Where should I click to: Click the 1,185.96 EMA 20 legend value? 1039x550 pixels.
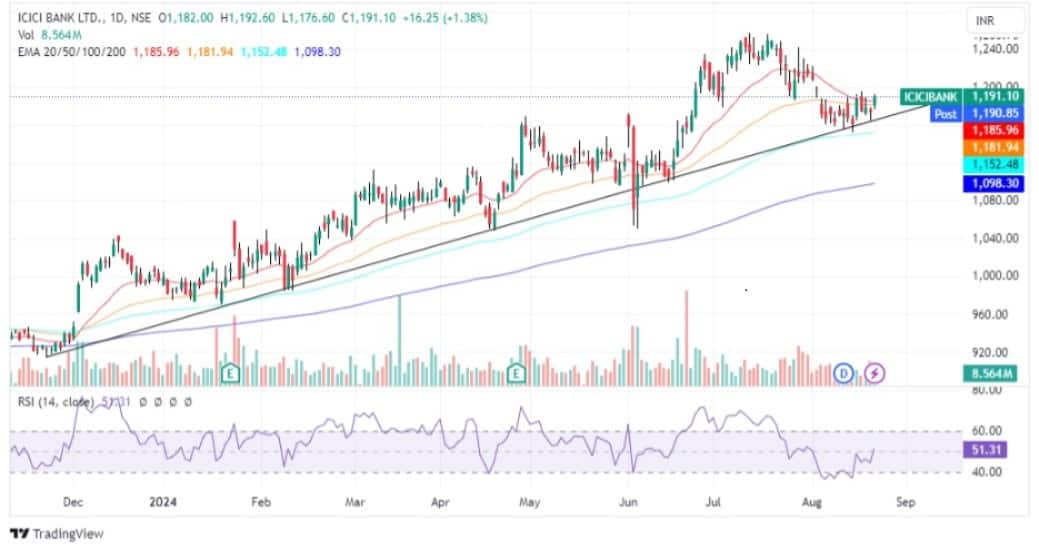click(x=156, y=52)
